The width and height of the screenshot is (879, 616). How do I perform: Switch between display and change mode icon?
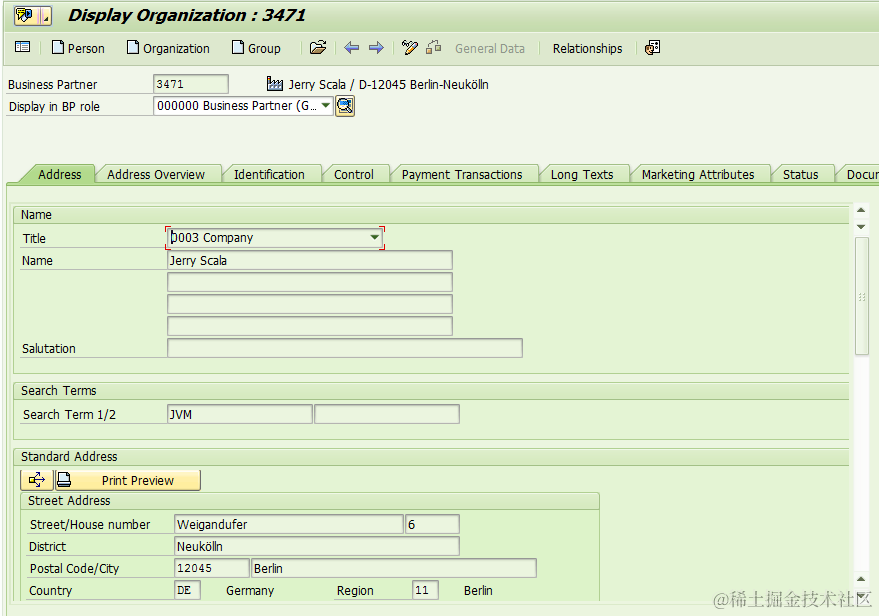tap(410, 48)
